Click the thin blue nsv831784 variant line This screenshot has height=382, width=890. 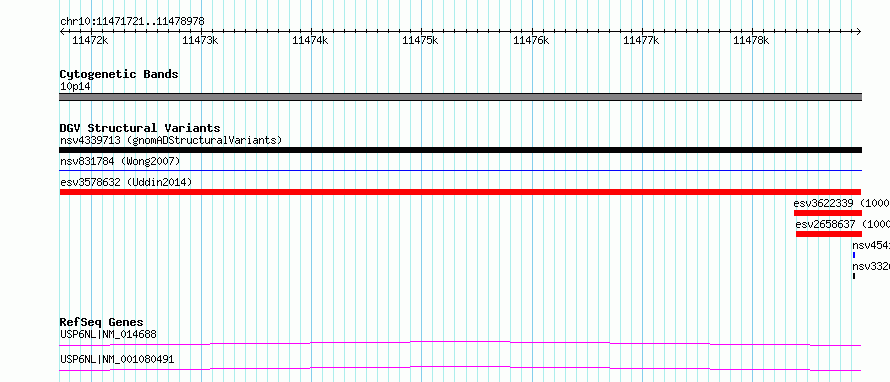(x=460, y=170)
